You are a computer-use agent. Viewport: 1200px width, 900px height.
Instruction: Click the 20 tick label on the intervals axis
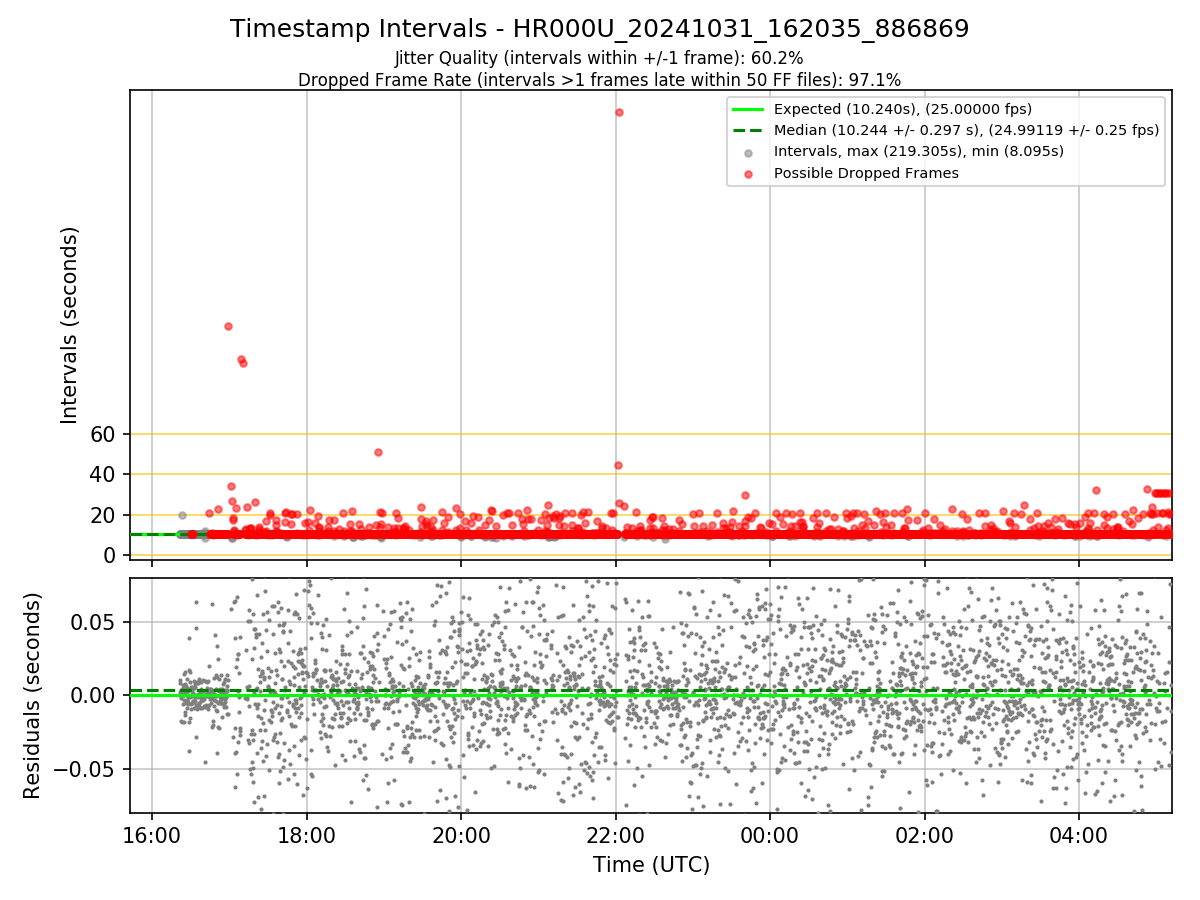point(105,515)
